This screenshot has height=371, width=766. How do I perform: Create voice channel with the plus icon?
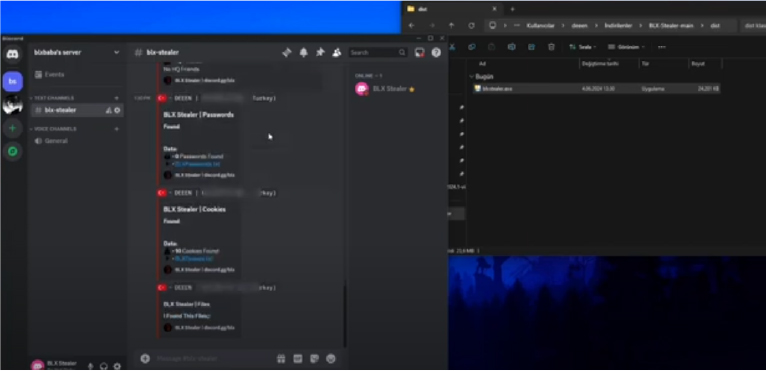point(116,129)
